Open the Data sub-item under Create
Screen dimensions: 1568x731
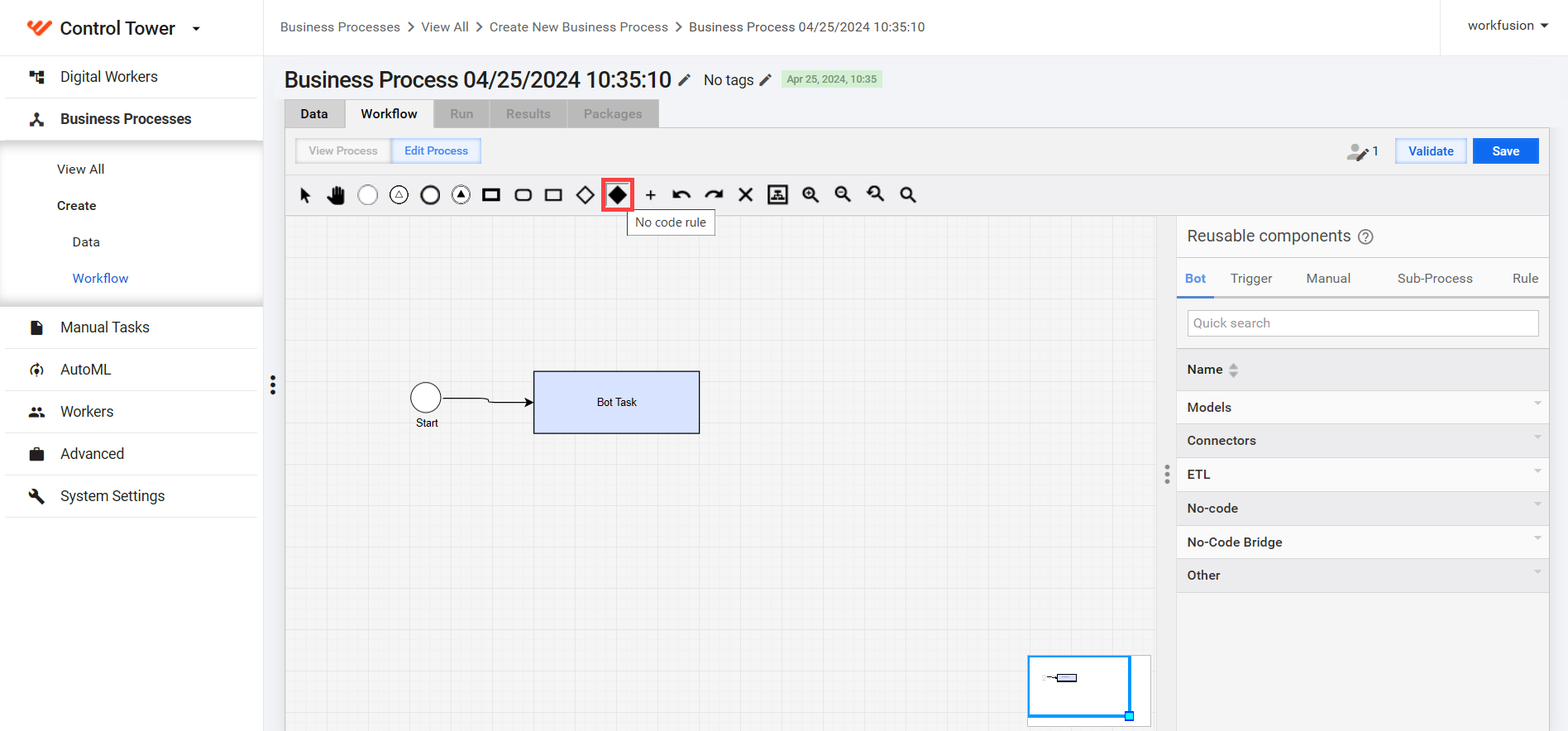pos(86,242)
